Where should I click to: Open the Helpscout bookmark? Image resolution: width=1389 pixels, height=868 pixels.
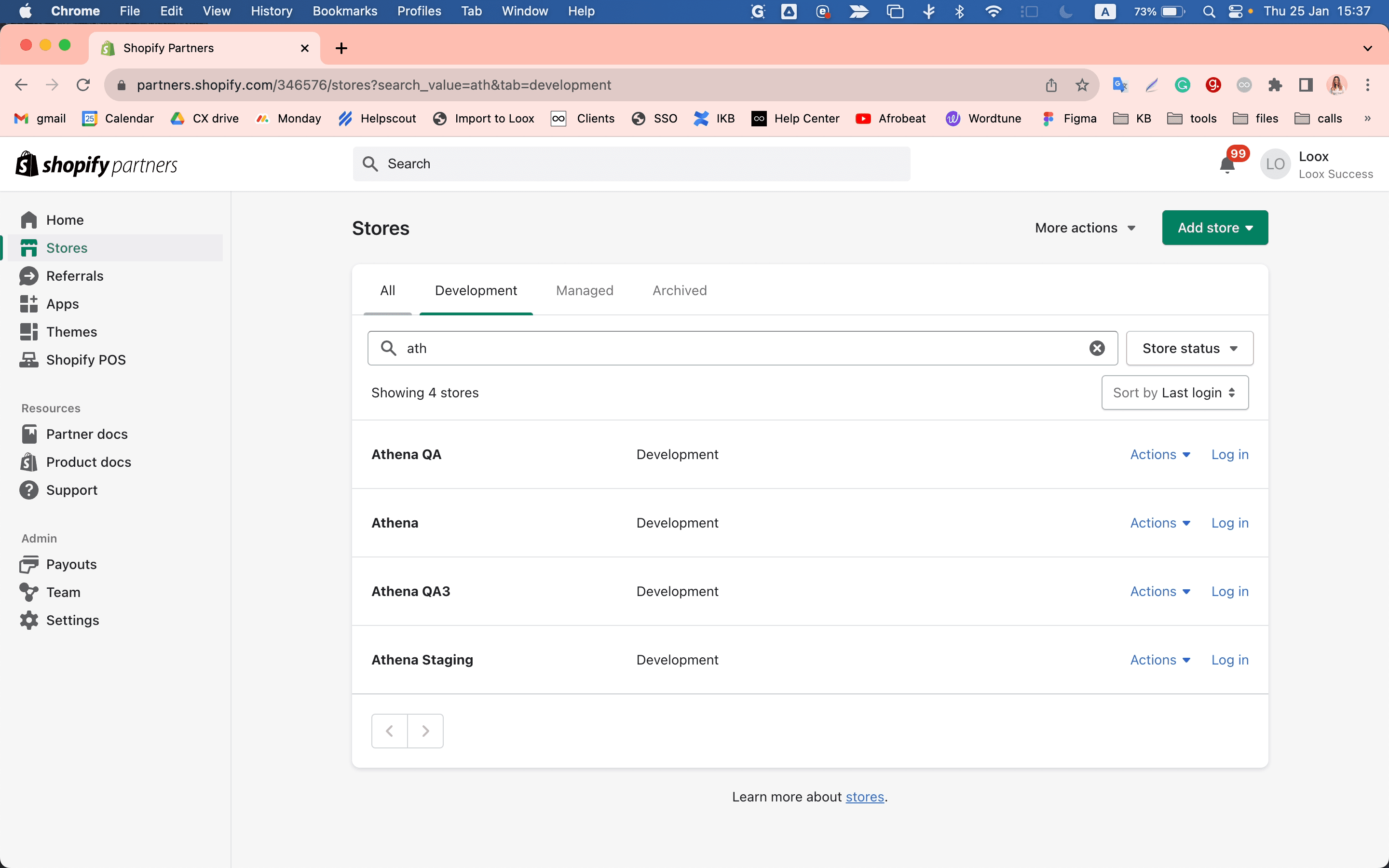click(377, 118)
